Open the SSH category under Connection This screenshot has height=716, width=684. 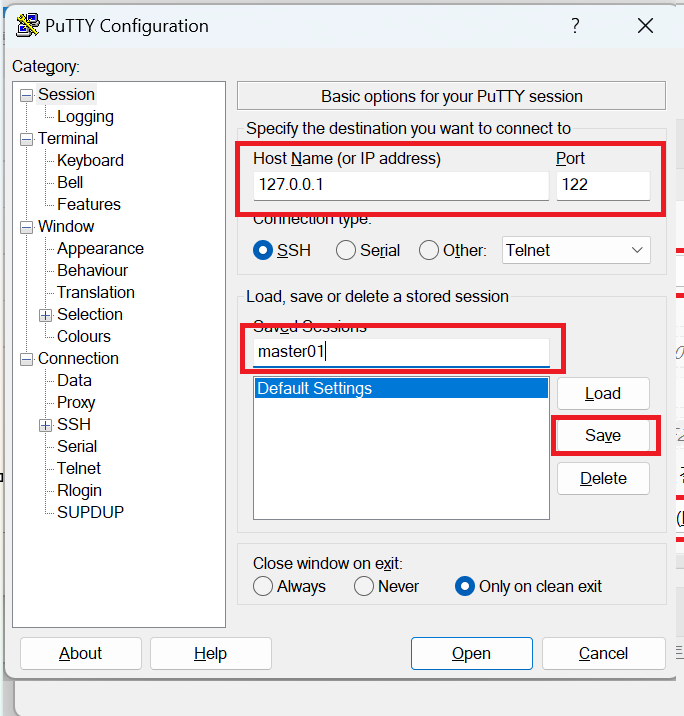[x=74, y=425]
